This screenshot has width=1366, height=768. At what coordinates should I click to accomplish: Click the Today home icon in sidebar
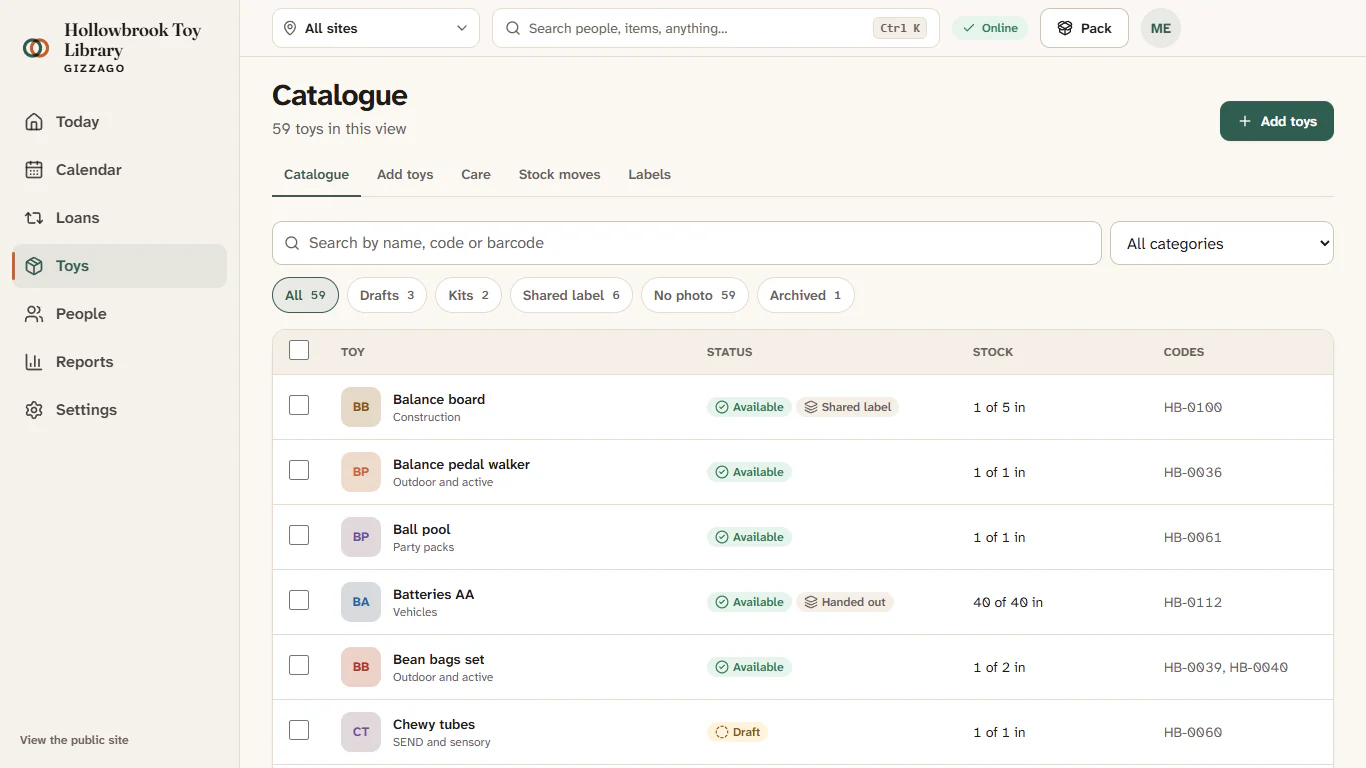[34, 122]
